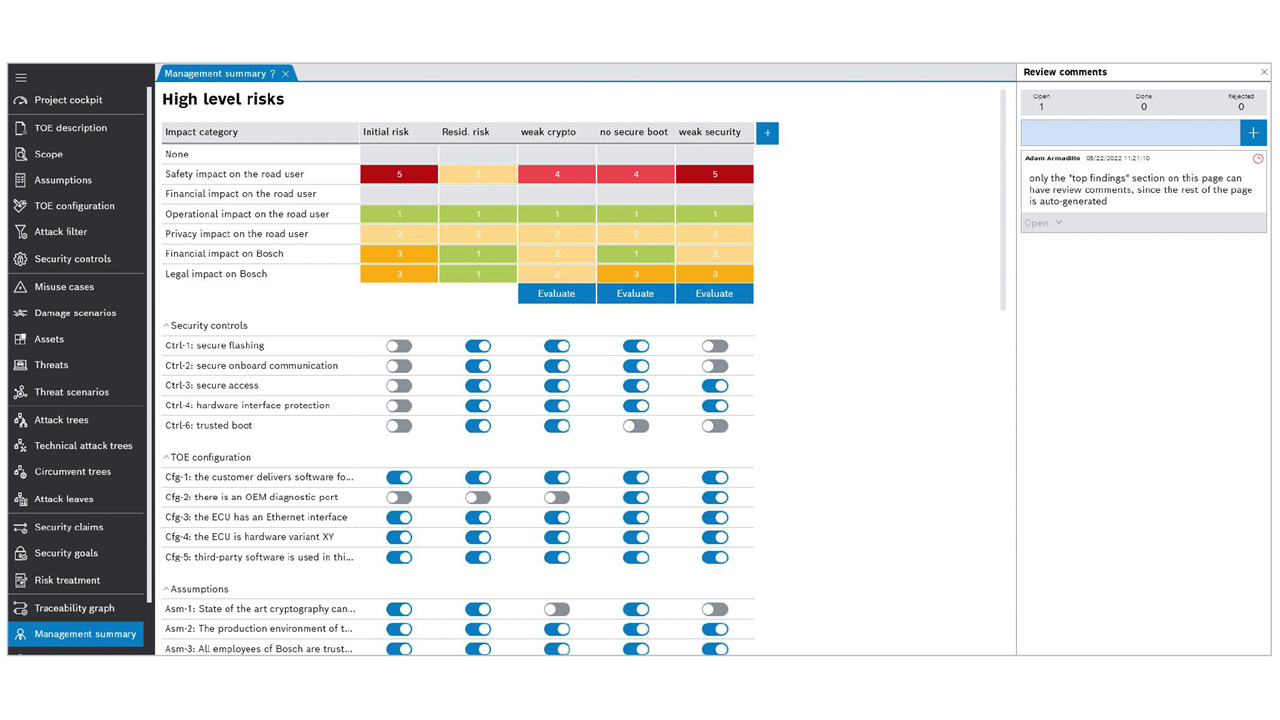Viewport: 1280px width, 720px height.
Task: Click the Attack filter funnel icon
Action: [x=21, y=232]
